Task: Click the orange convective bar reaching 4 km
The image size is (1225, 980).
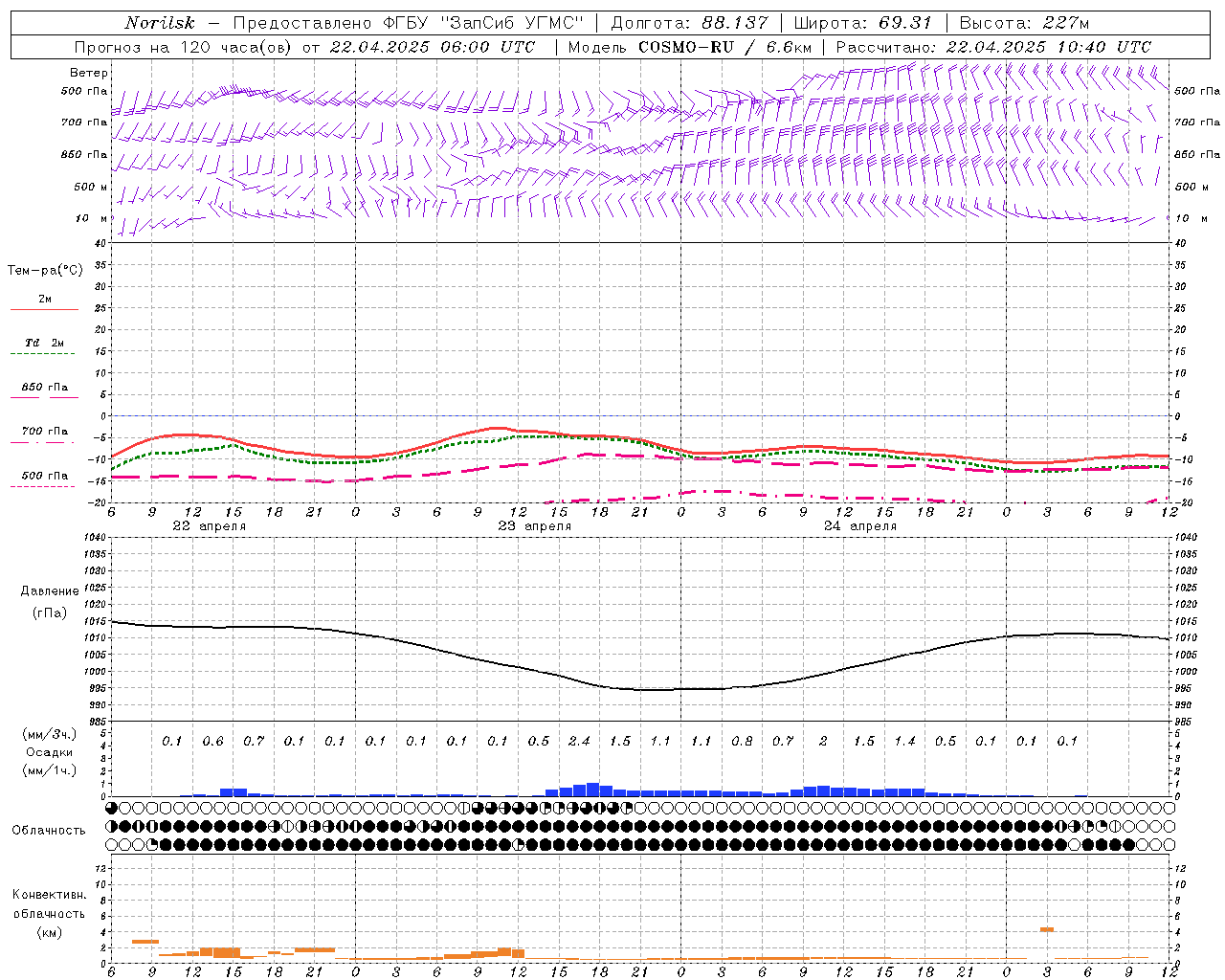Action: (1047, 929)
